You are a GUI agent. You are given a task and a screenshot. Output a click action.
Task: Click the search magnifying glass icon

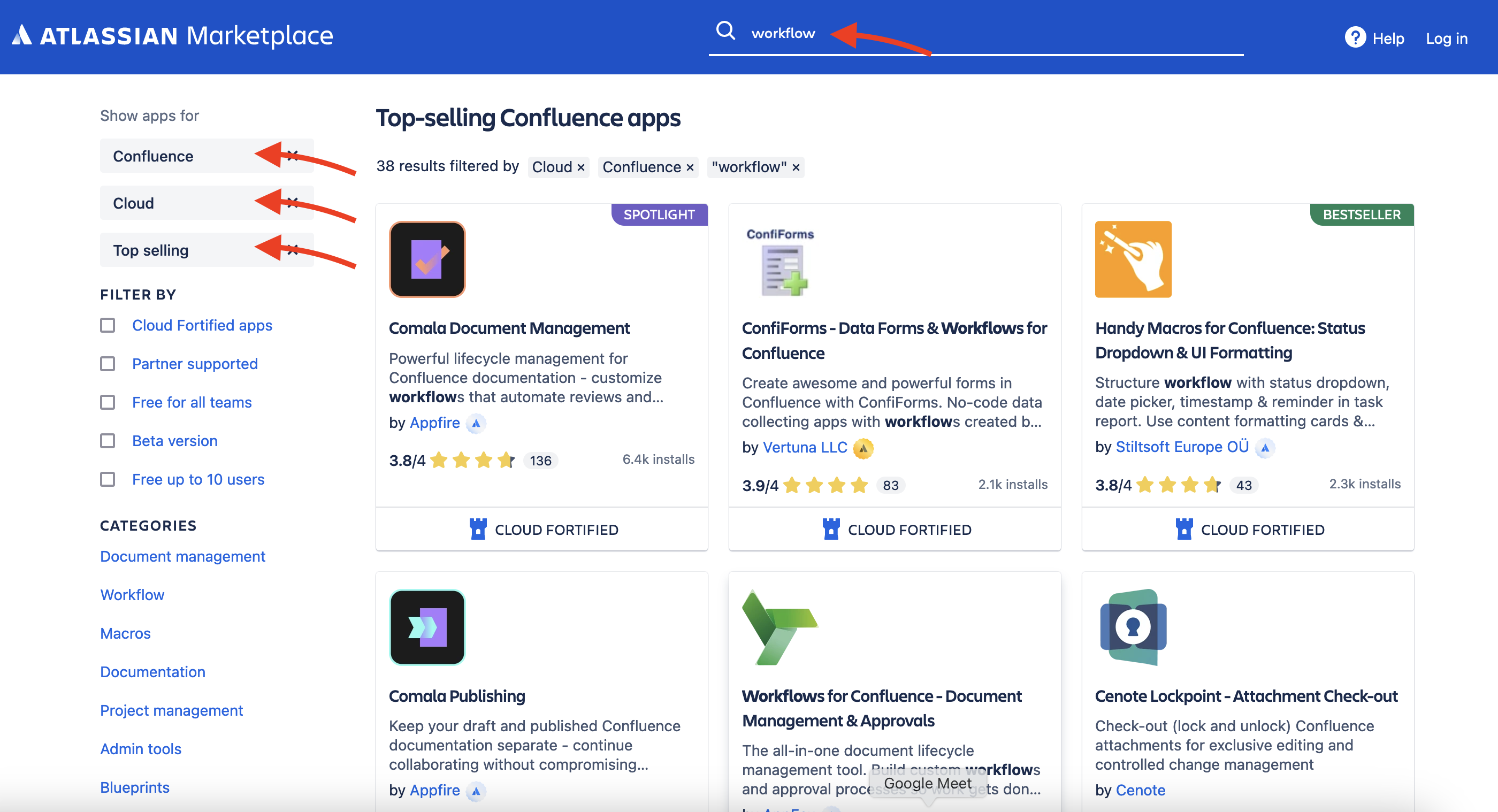click(725, 32)
